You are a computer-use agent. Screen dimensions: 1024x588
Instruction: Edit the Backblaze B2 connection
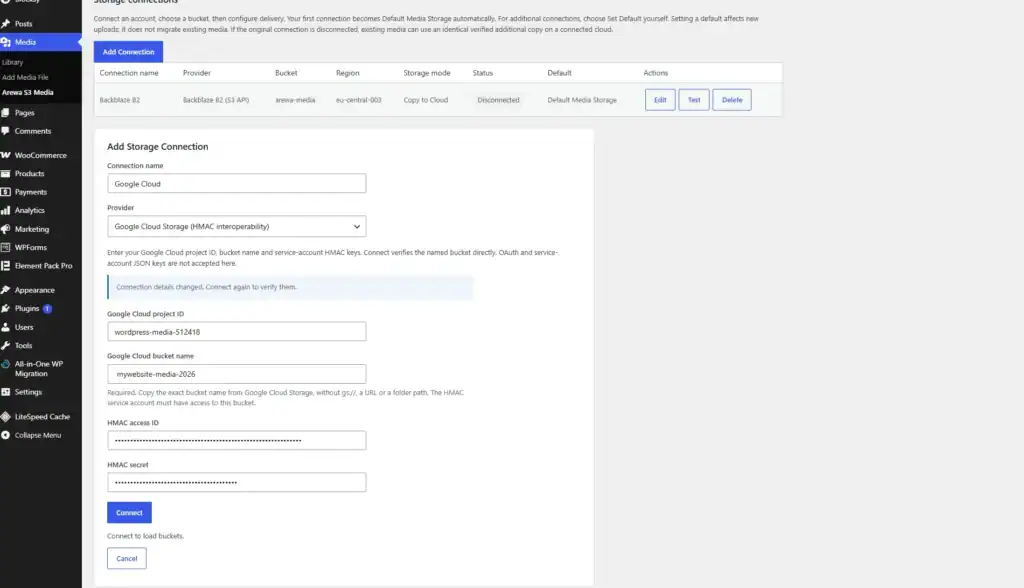coord(660,100)
